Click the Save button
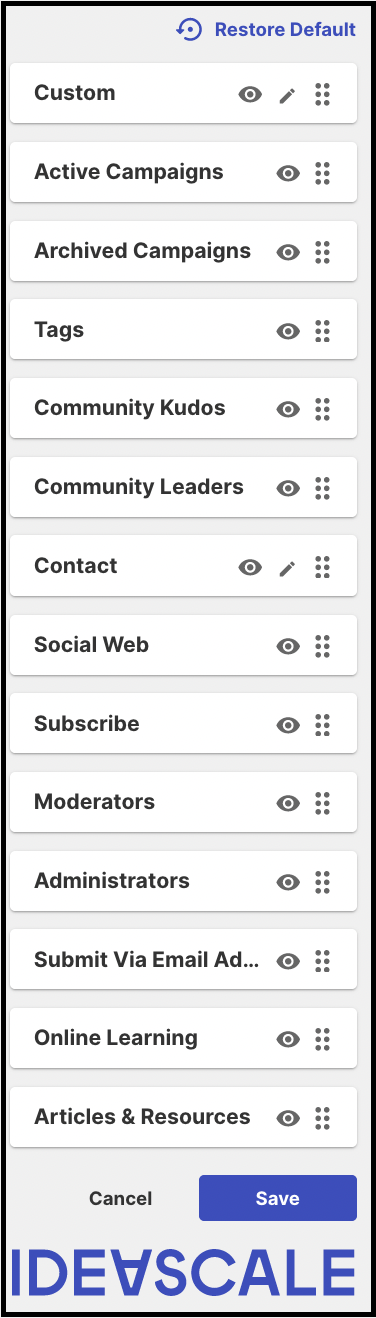Viewport: 376px width, 1318px height. [278, 1198]
